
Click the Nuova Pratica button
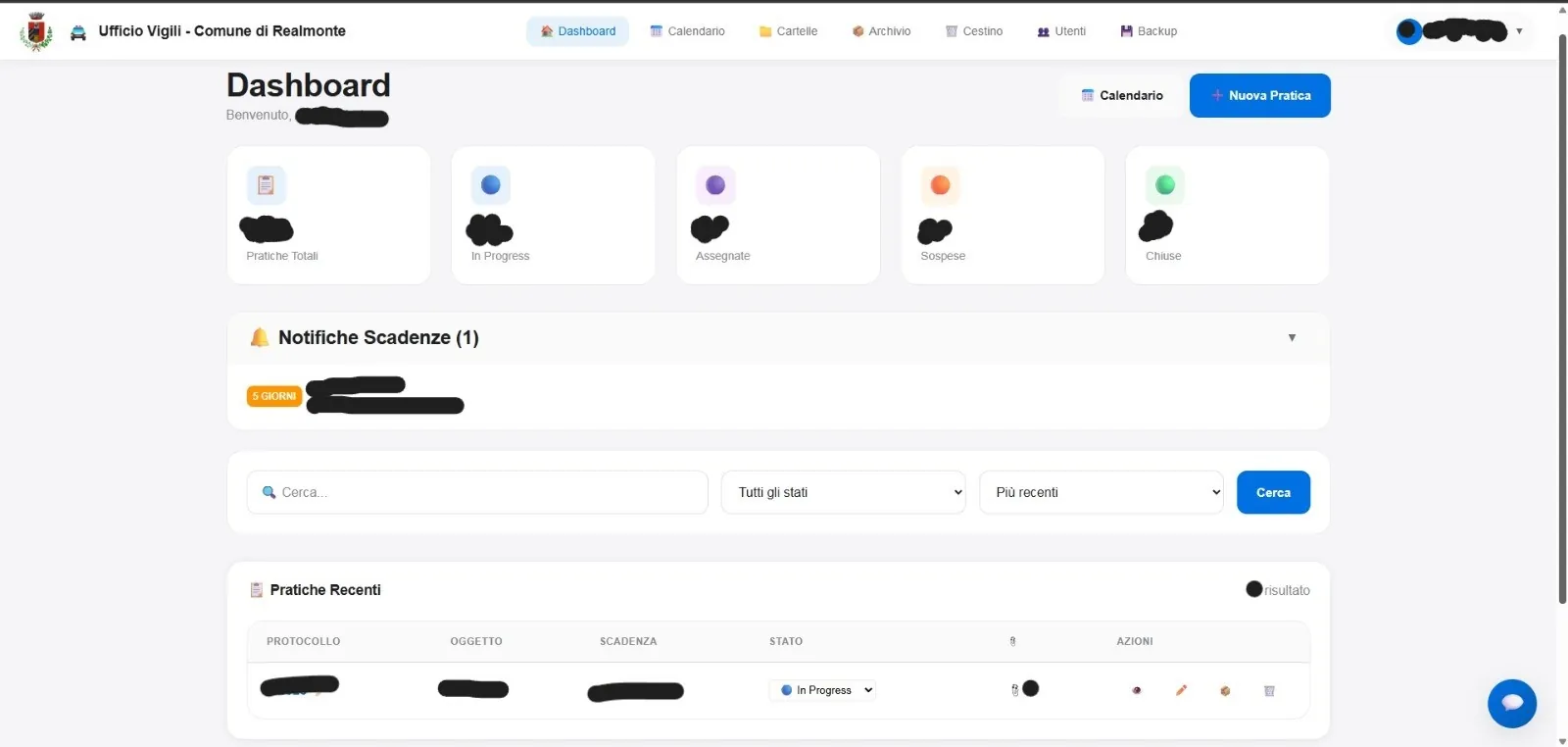(1260, 95)
